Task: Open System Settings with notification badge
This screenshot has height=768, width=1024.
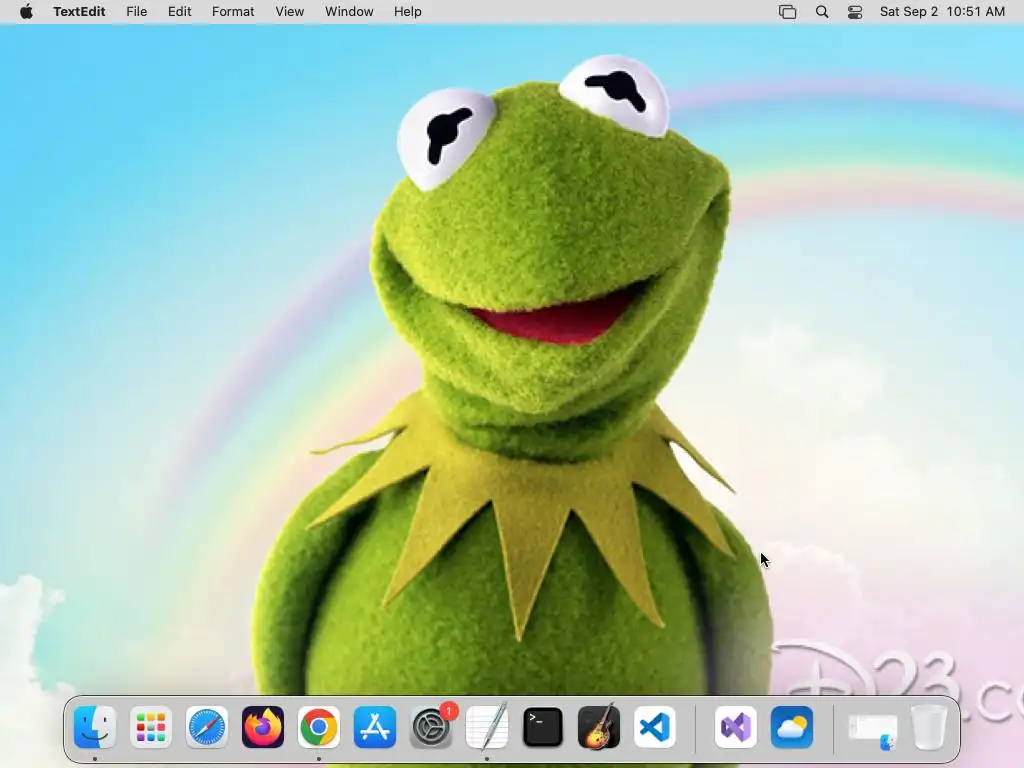Action: pyautogui.click(x=431, y=727)
